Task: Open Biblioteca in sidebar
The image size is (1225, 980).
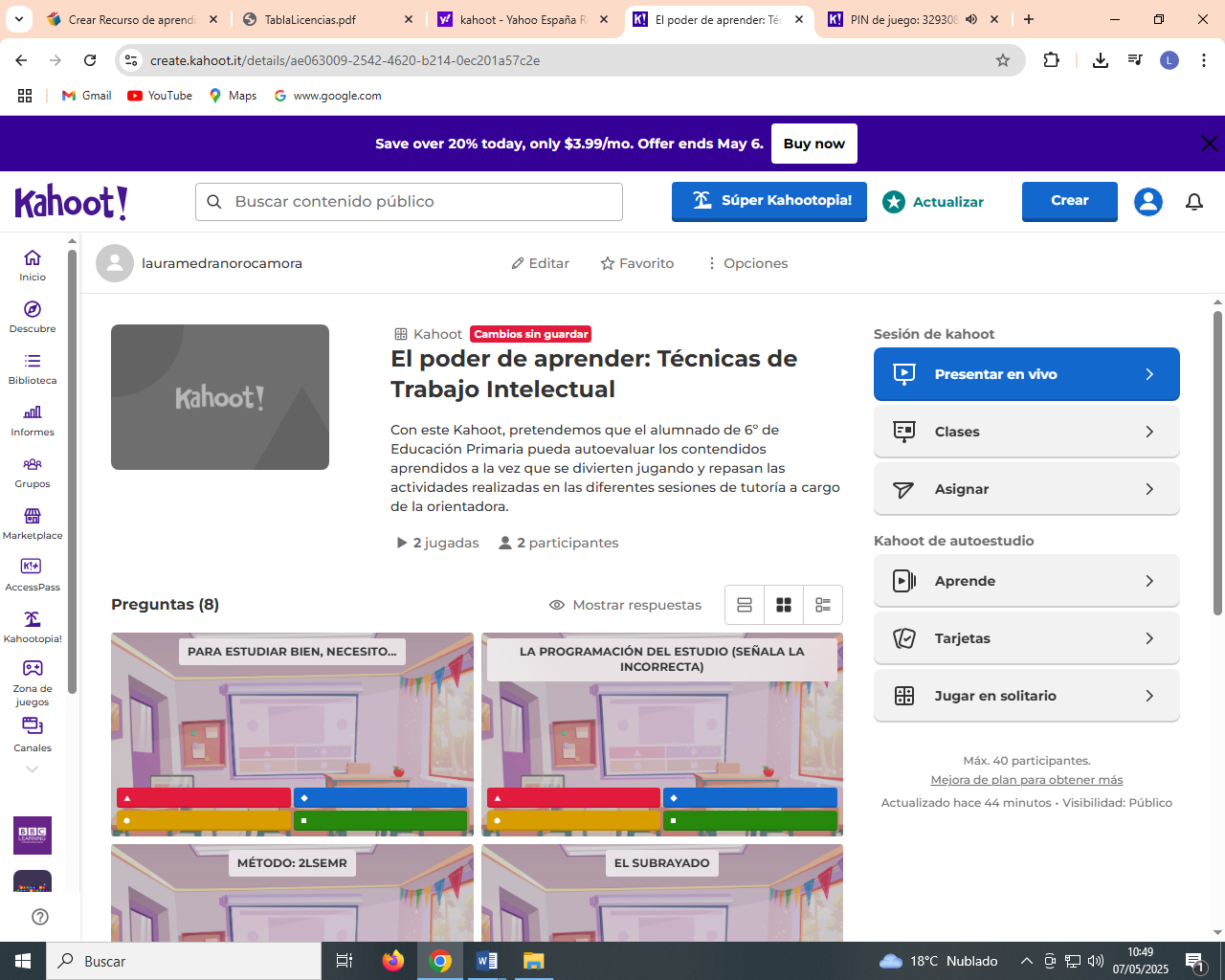Action: click(x=33, y=368)
